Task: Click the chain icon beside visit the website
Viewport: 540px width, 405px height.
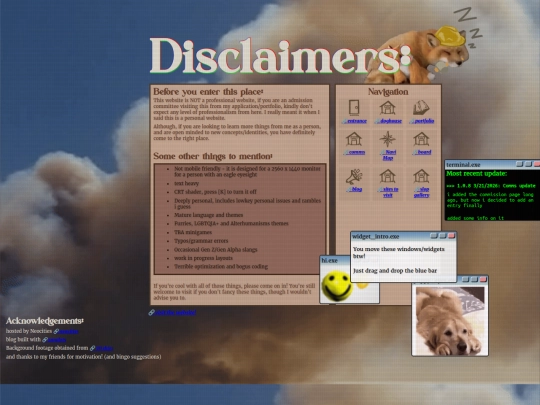Action: click(x=151, y=312)
